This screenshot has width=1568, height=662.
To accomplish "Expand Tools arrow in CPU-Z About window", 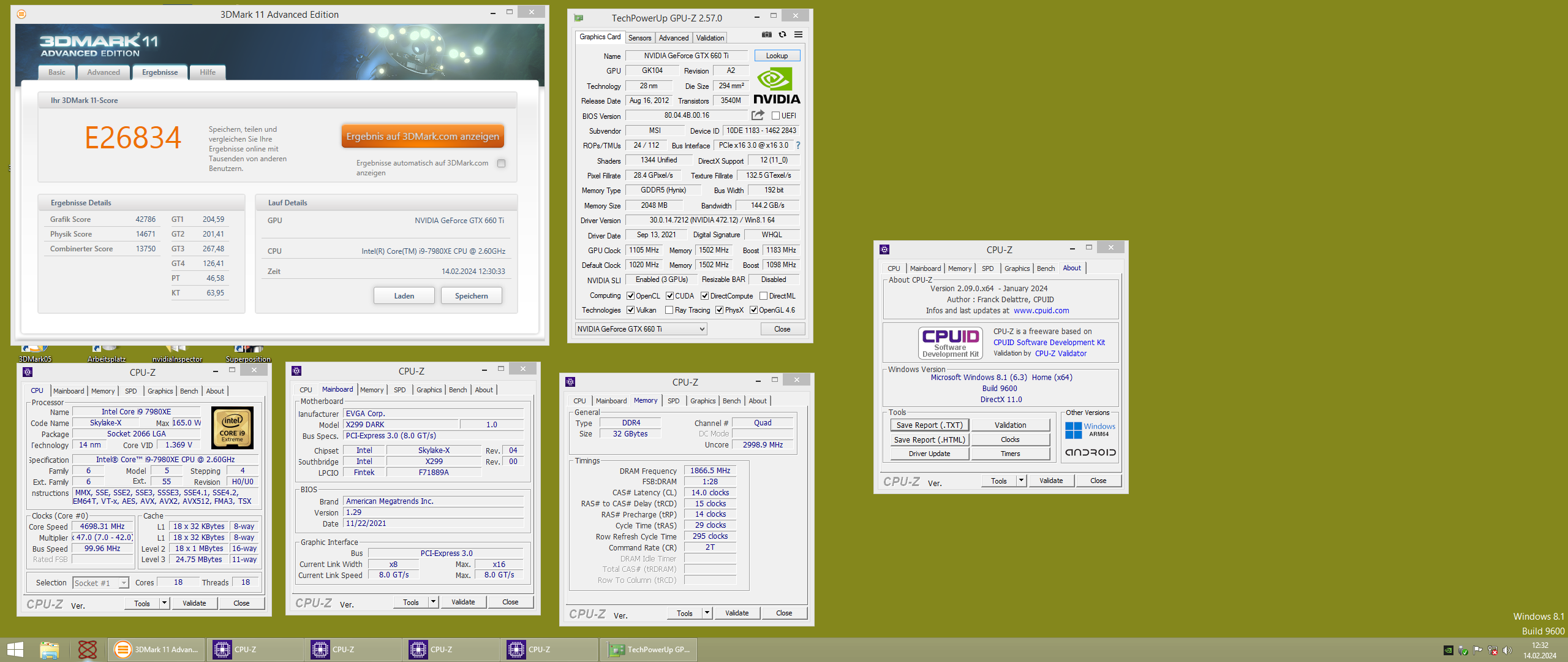I will tap(1021, 481).
